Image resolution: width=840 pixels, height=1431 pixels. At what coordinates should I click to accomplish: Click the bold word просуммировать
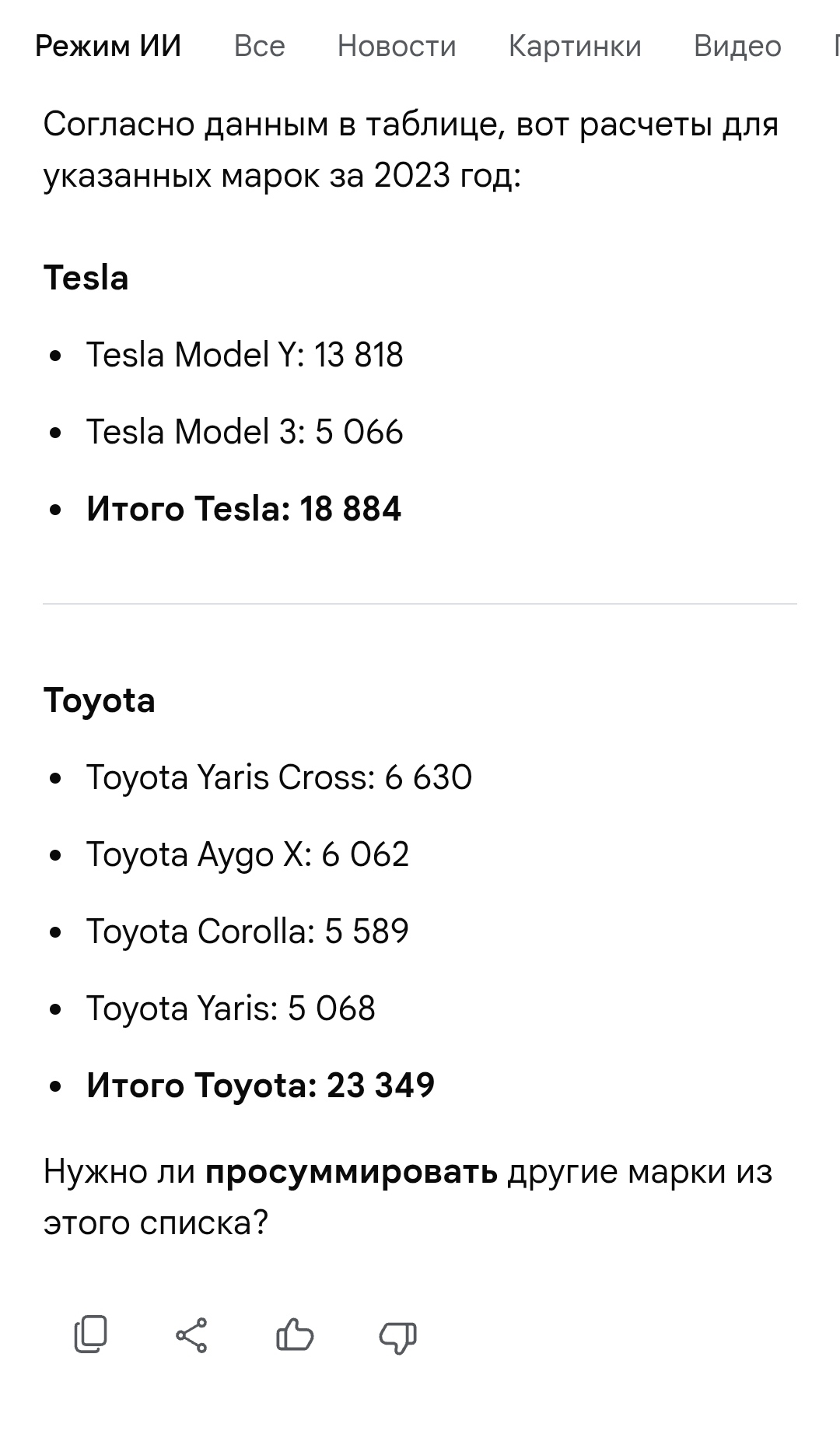click(352, 1171)
